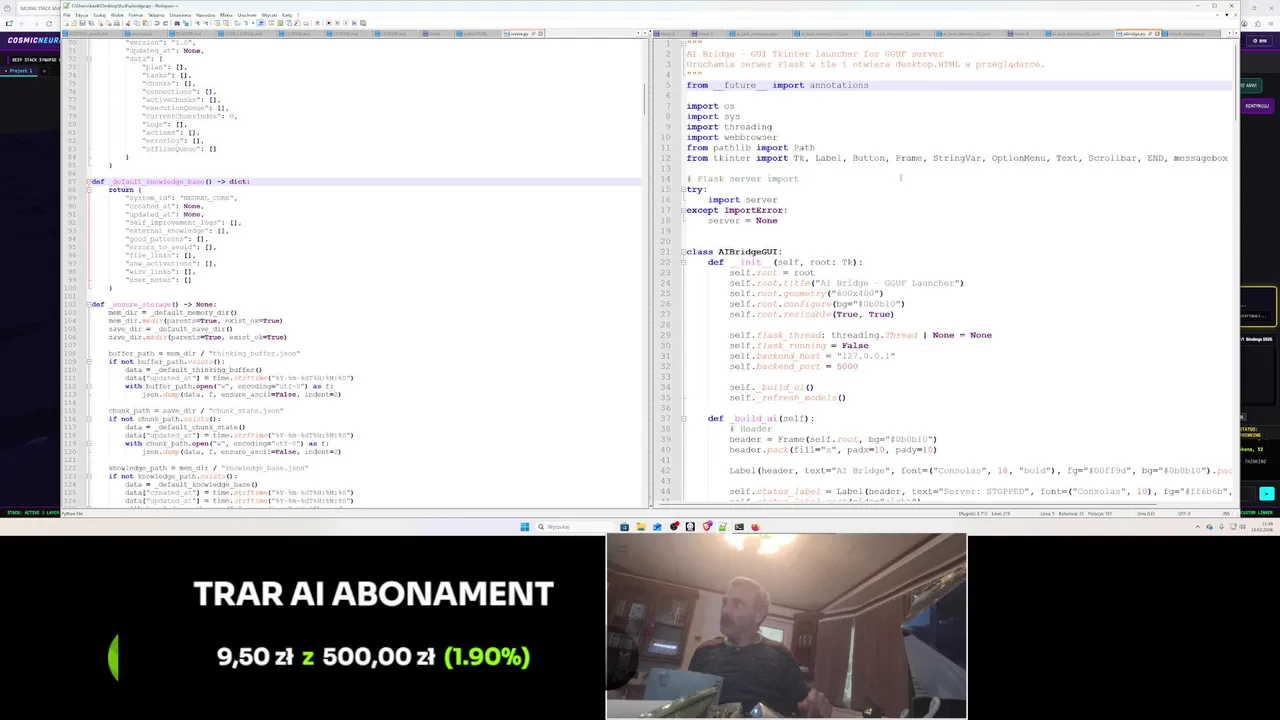This screenshot has height=720, width=1280.
Task: Click the Copy toolbar icon
Action: pyautogui.click(x=137, y=23)
